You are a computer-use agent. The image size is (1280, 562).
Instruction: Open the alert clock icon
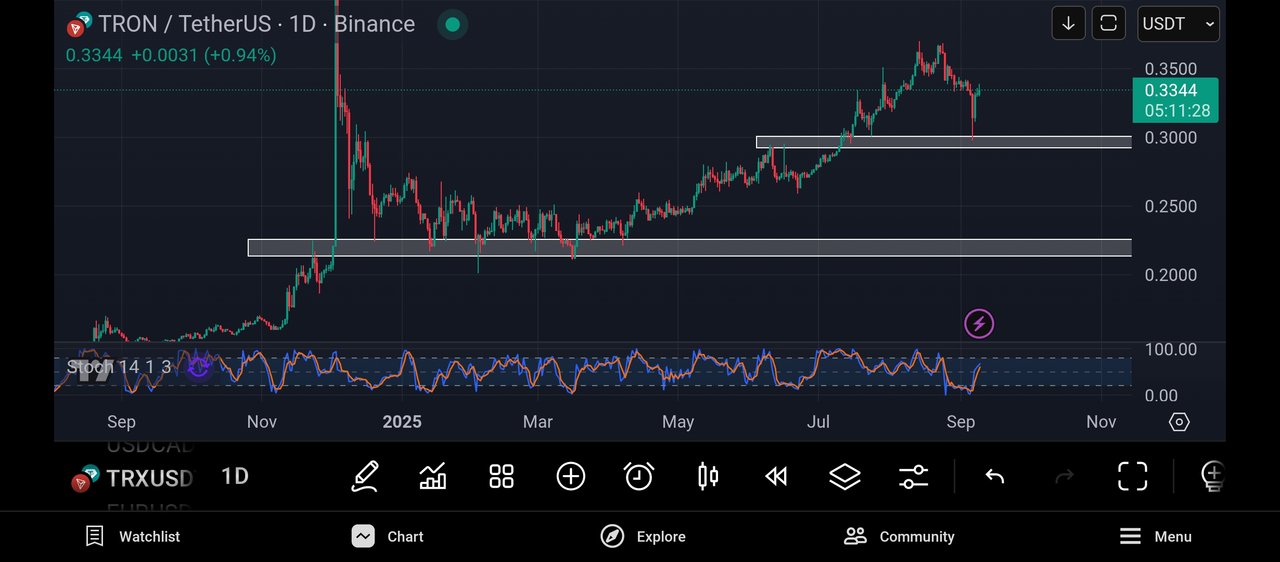pos(639,476)
